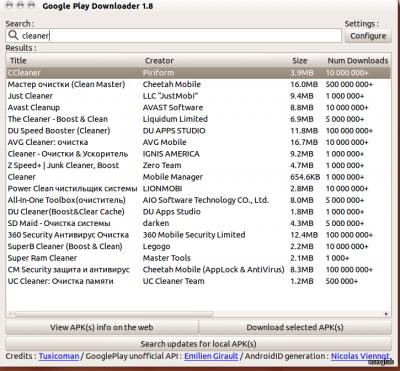Select DU Speed Booster (Cleaner) row
This screenshot has width=400, height=371.
pos(198,131)
